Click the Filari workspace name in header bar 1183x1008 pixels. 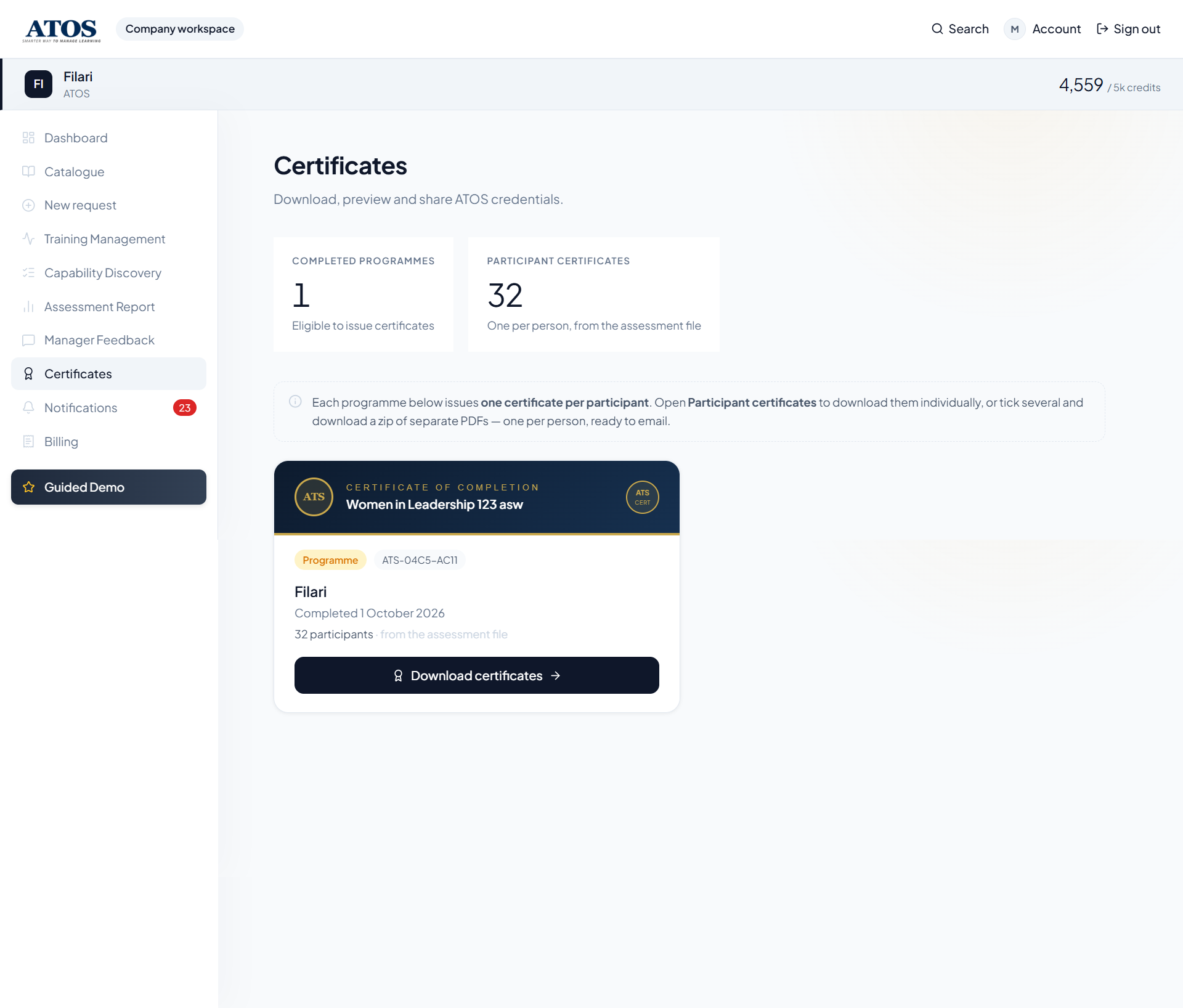click(x=78, y=77)
